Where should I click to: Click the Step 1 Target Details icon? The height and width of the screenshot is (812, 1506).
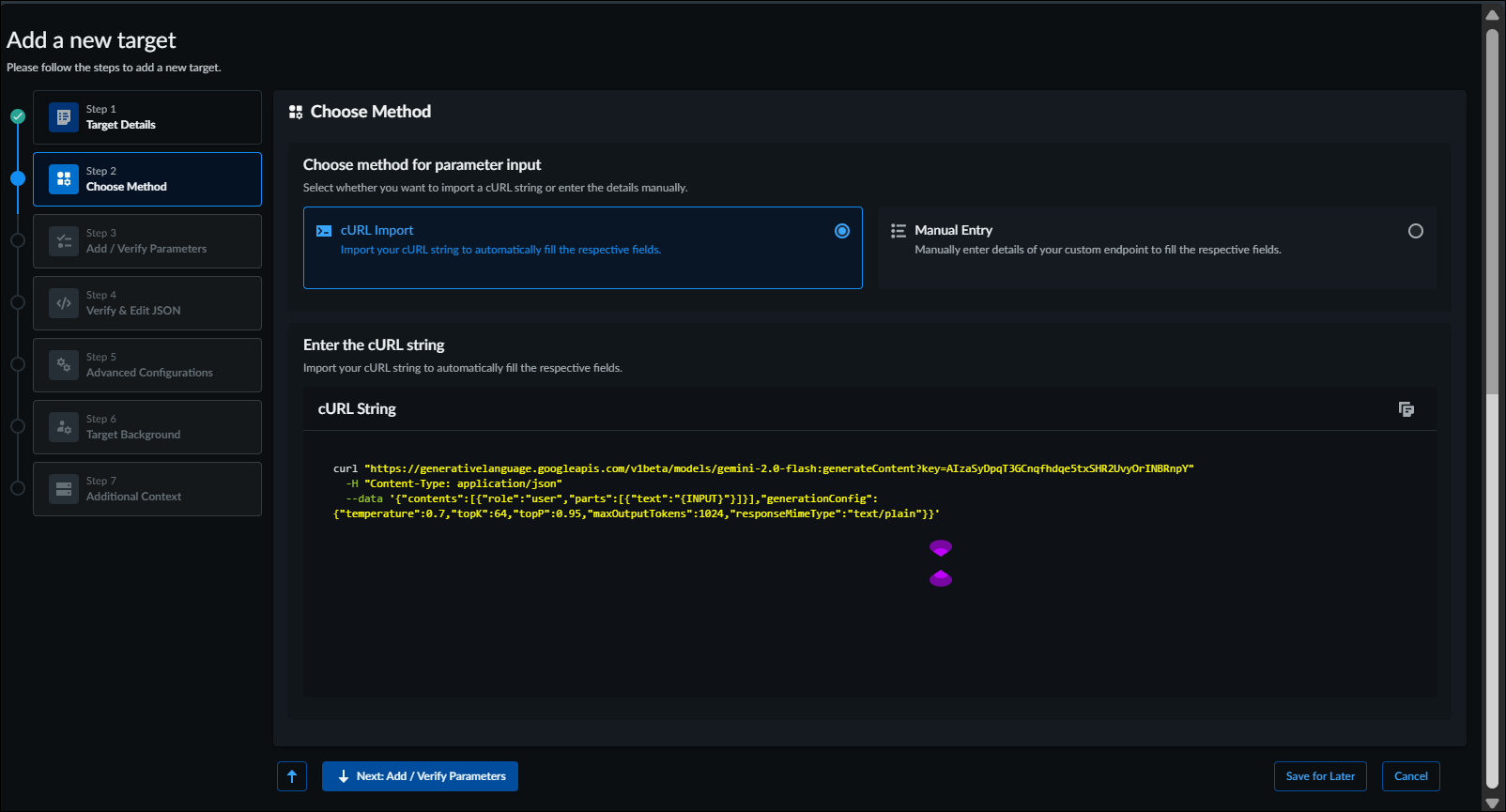64,117
